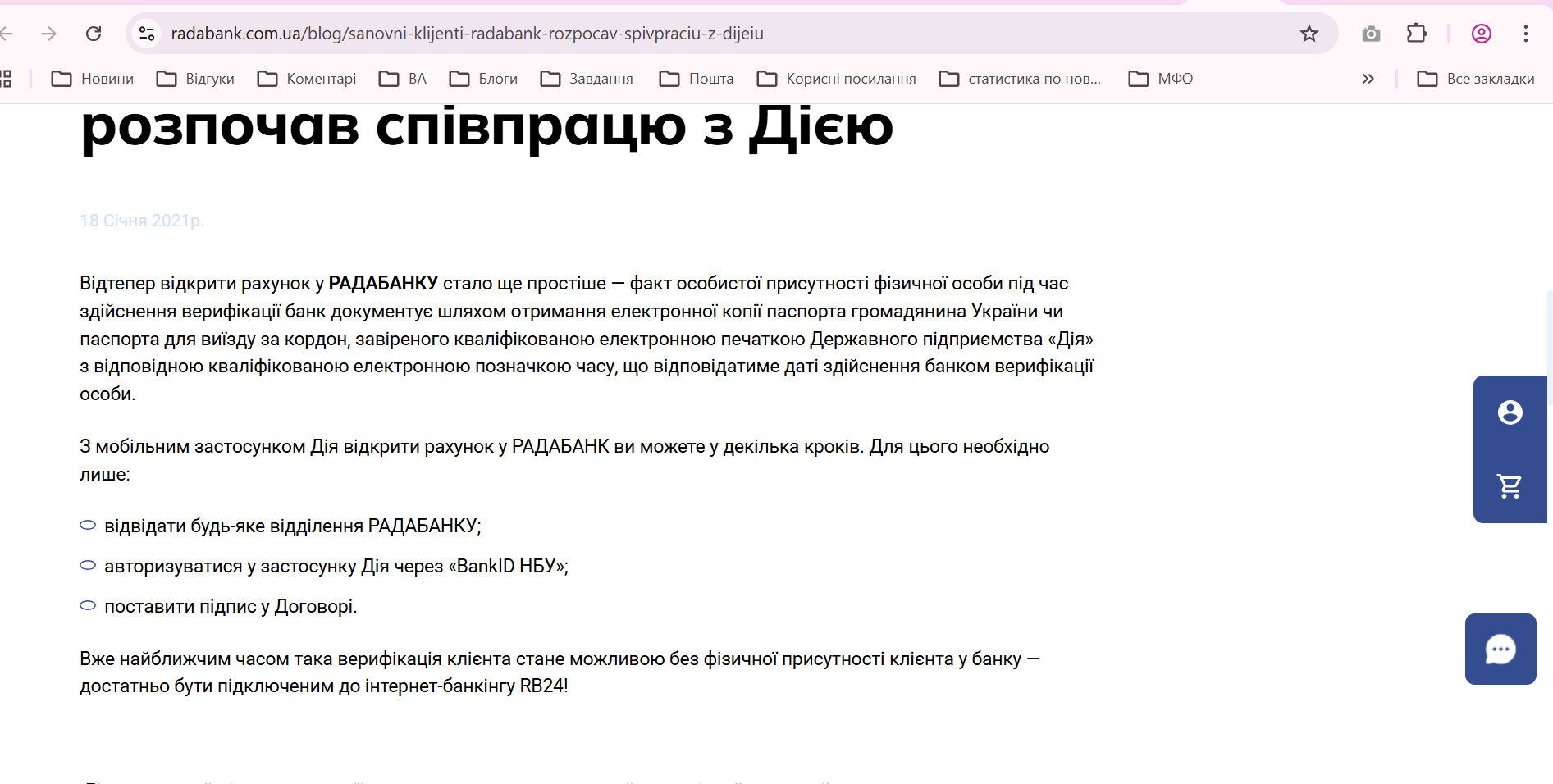Open the Корисні посилання bookmarks folder

[837, 79]
